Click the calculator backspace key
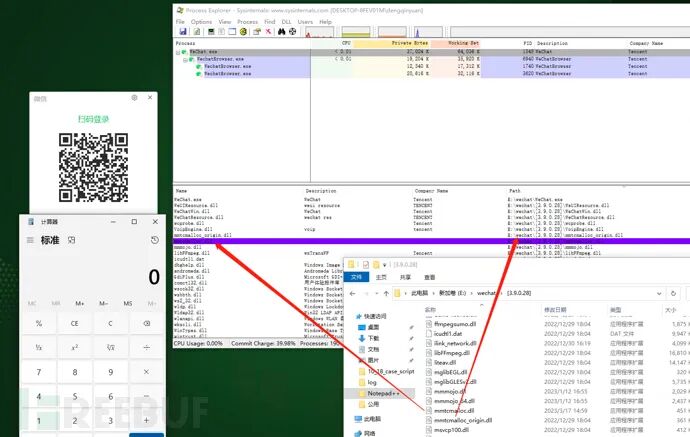Image resolution: width=690 pixels, height=437 pixels. pyautogui.click(x=147, y=323)
